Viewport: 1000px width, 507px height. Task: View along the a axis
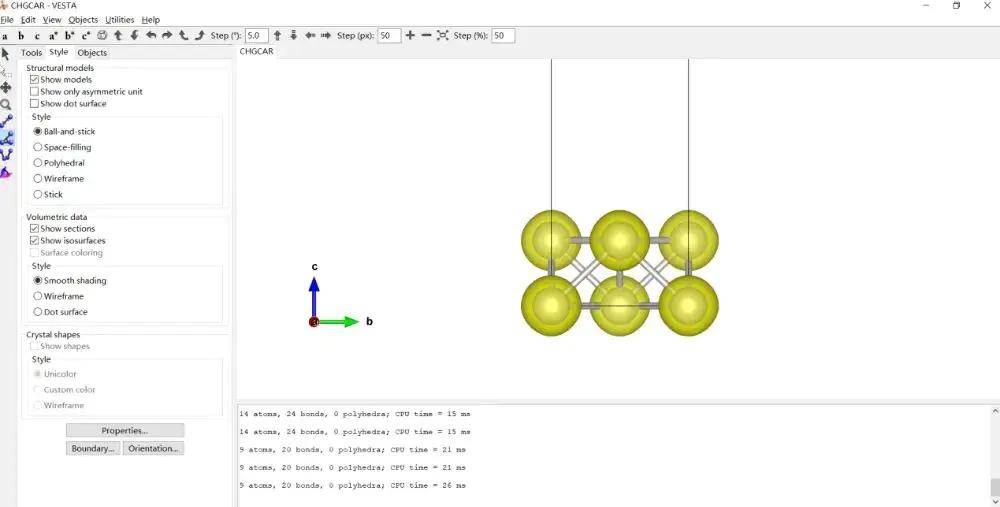5,36
